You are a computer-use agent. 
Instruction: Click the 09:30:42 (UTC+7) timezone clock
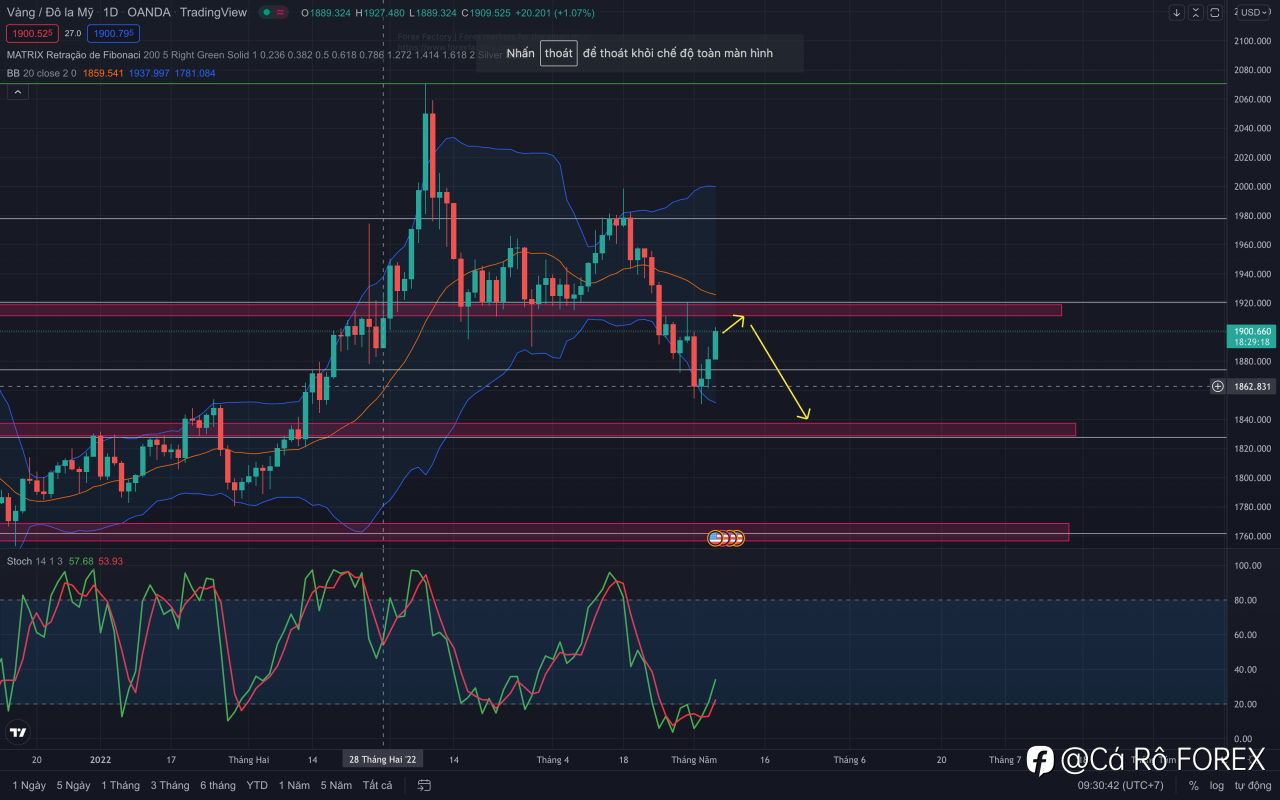(1120, 786)
